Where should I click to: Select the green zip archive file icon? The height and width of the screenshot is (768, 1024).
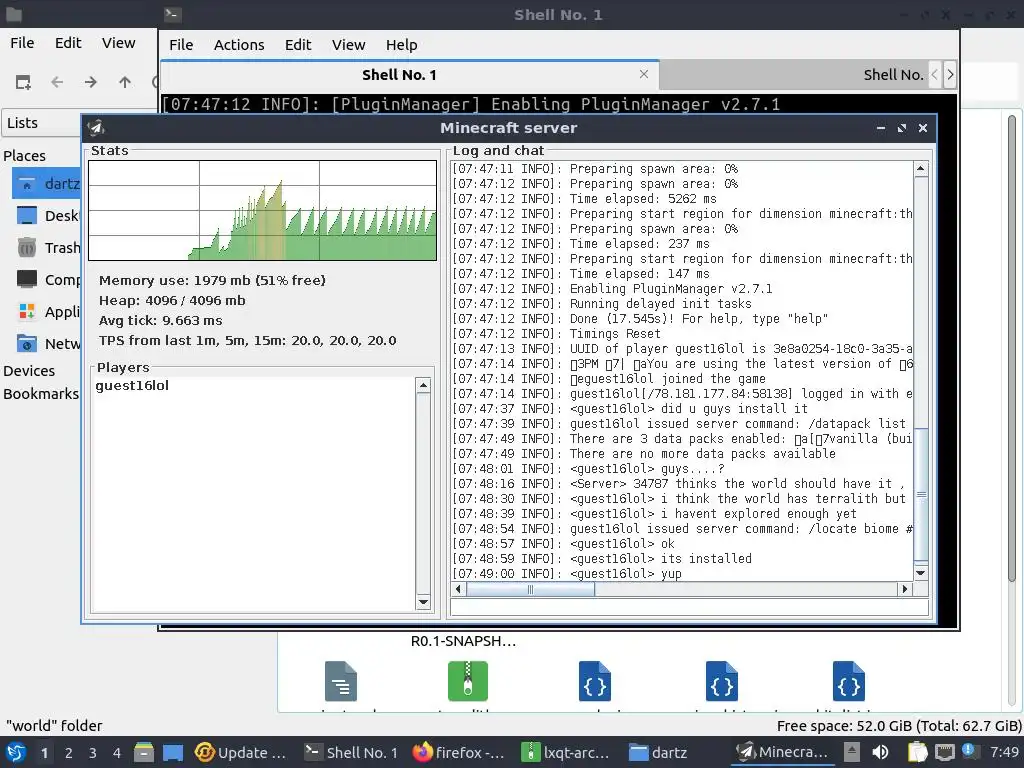click(x=468, y=681)
